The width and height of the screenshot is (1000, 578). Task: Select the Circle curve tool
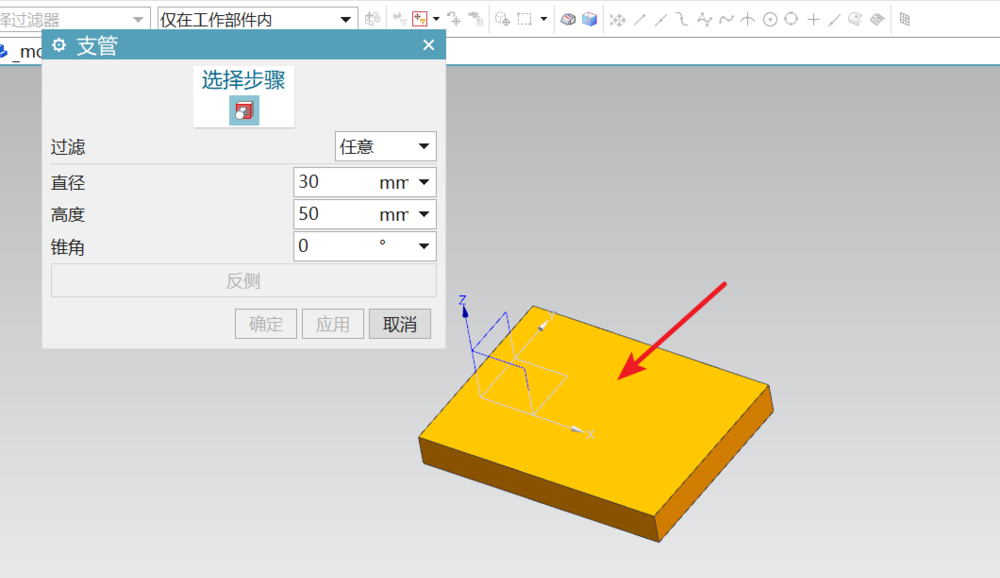[x=769, y=16]
